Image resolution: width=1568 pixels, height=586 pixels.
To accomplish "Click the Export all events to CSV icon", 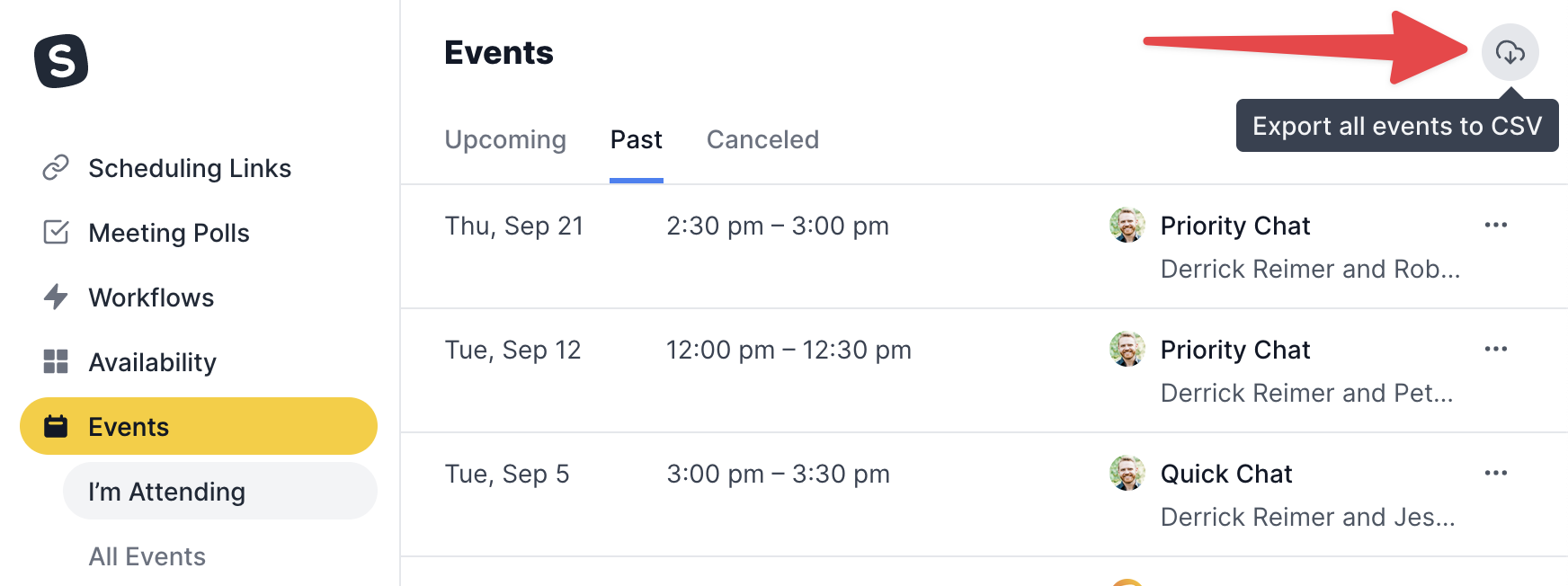I will (x=1510, y=52).
